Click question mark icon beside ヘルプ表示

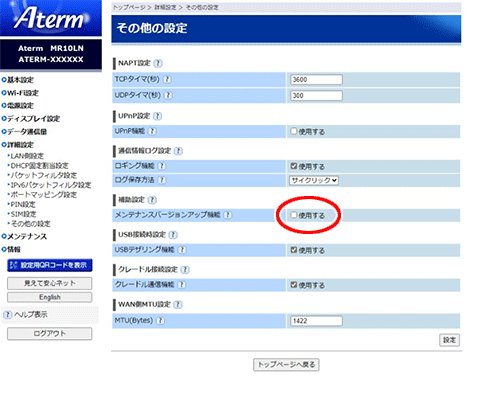tap(7, 314)
